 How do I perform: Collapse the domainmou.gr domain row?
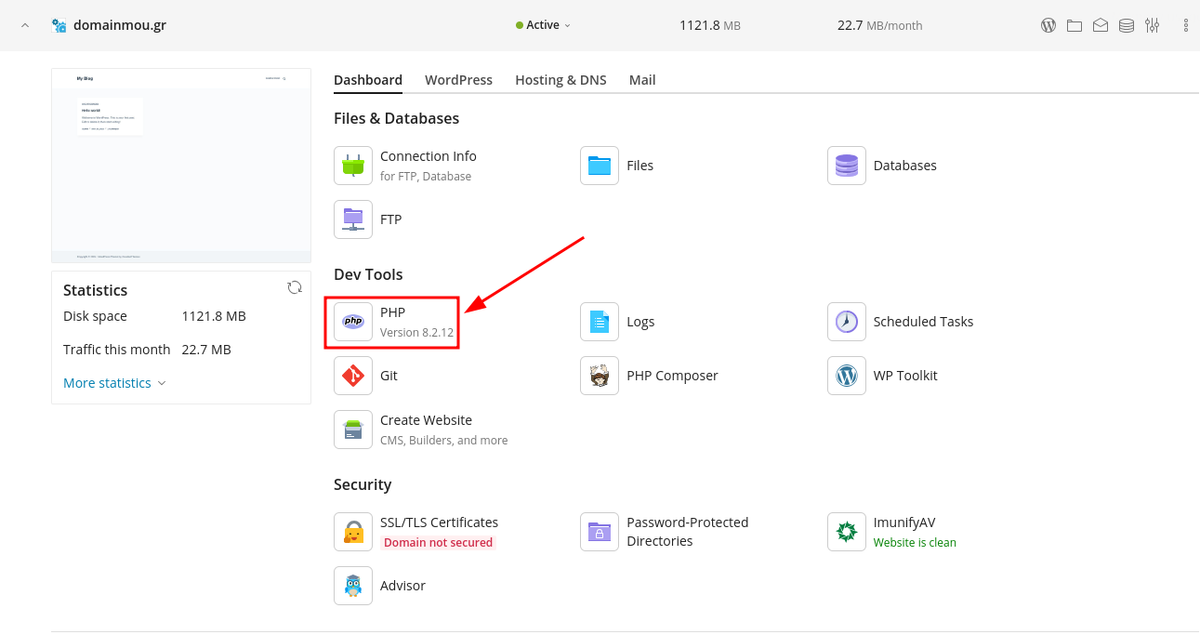tap(25, 25)
